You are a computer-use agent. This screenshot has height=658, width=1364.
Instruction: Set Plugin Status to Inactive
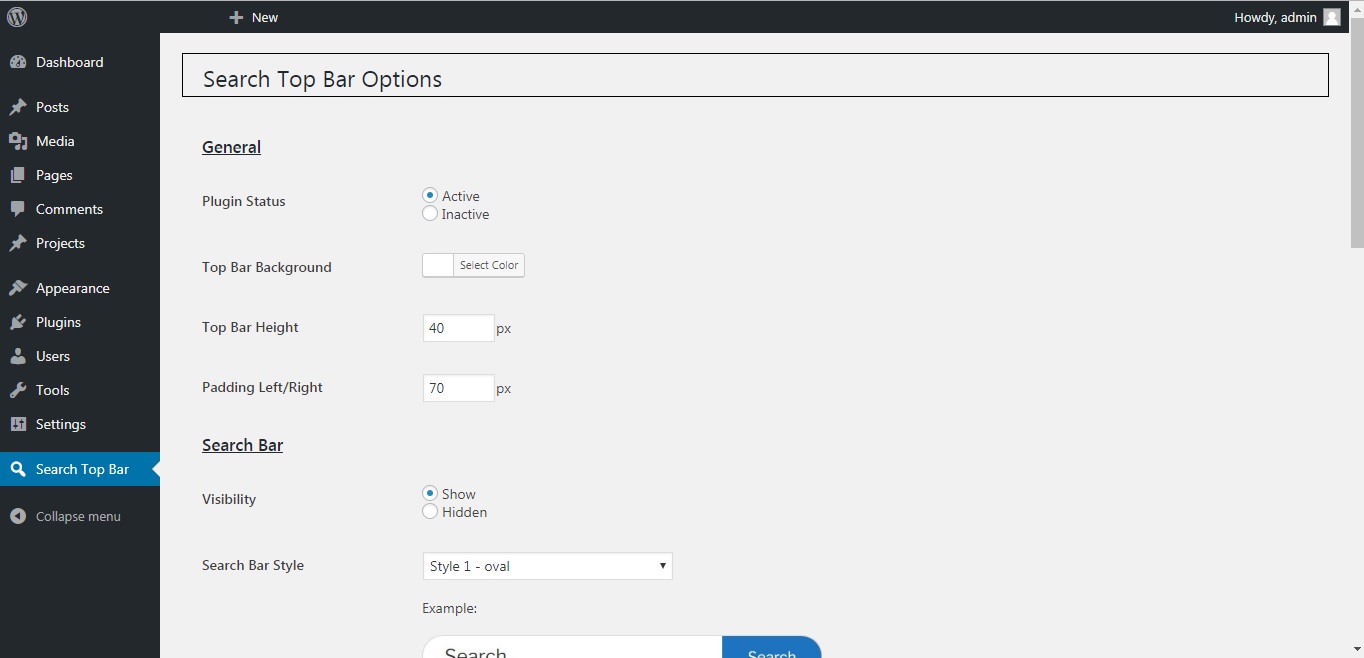(430, 214)
